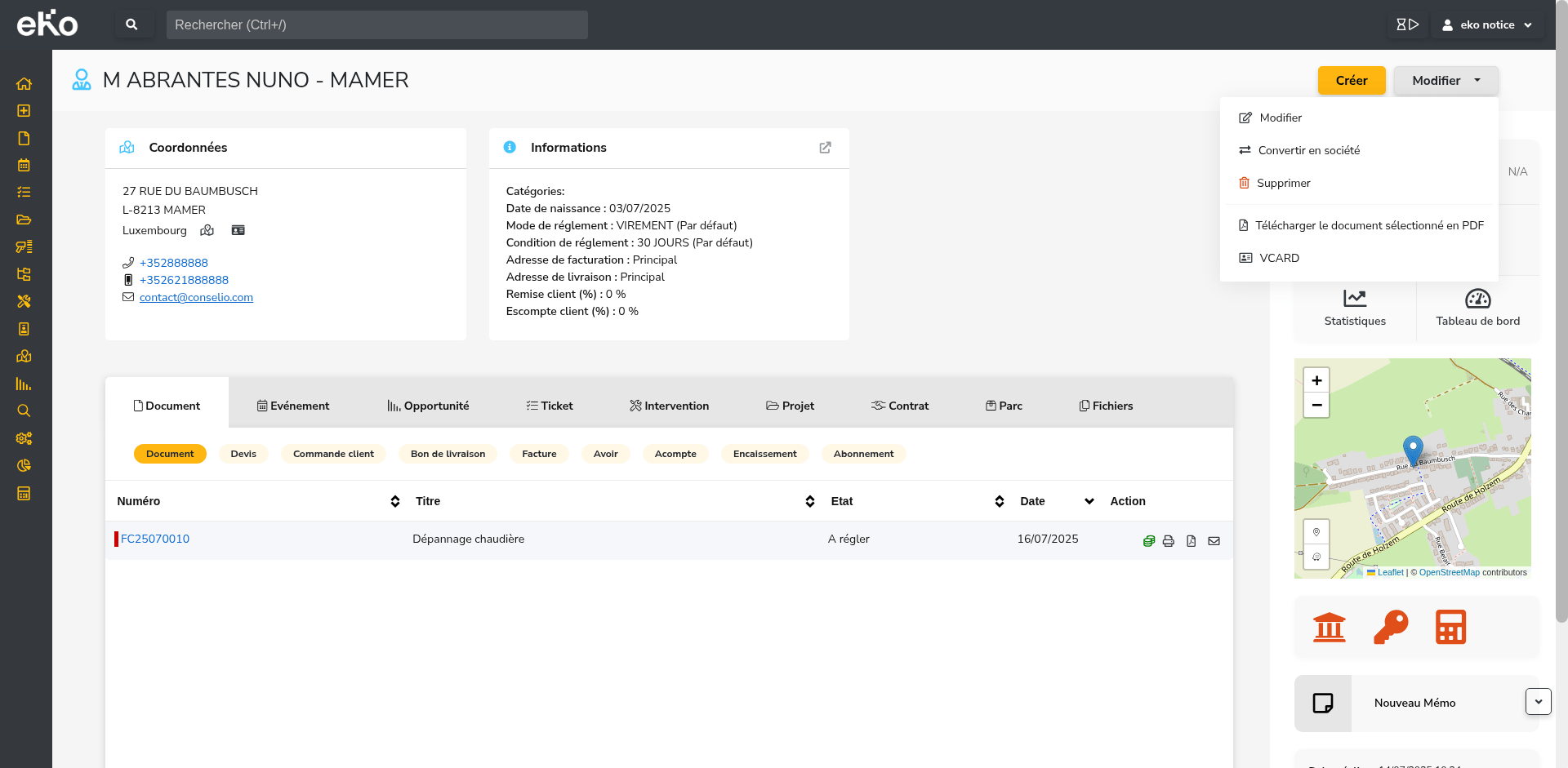
Task: Open the calculator icon in the sidebar
Action: [24, 493]
